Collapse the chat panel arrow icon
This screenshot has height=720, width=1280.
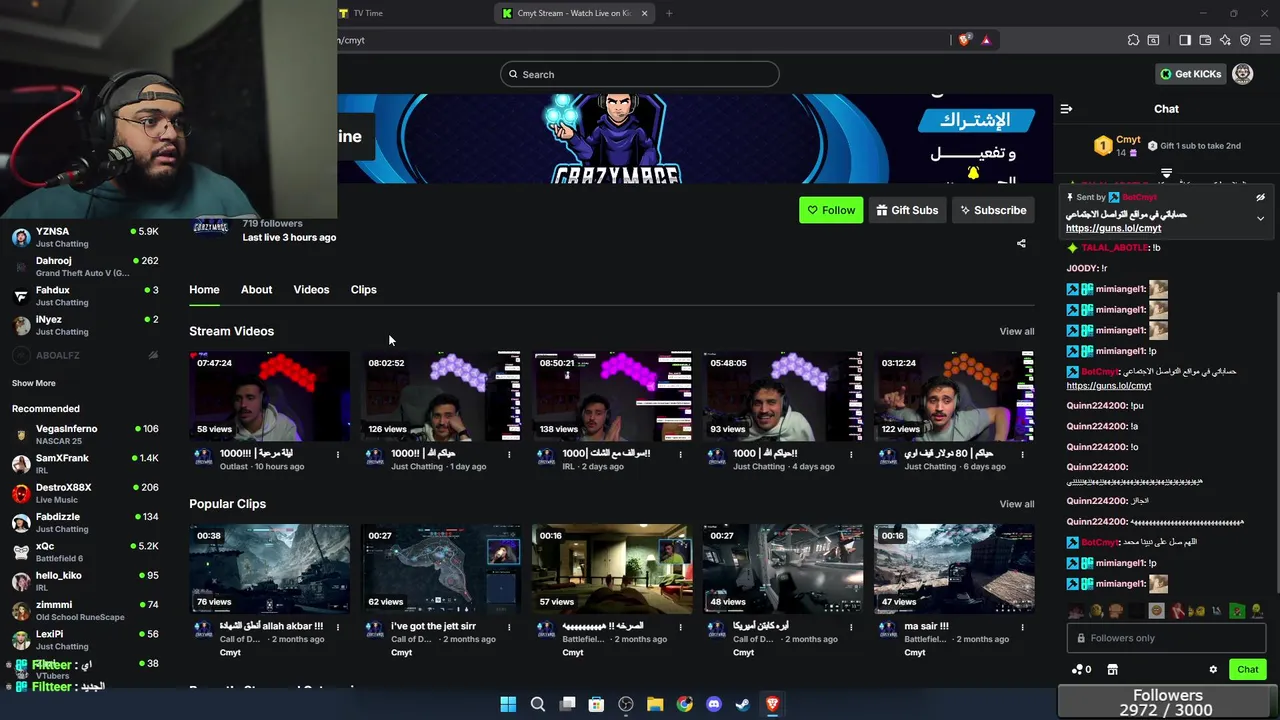(x=1066, y=109)
